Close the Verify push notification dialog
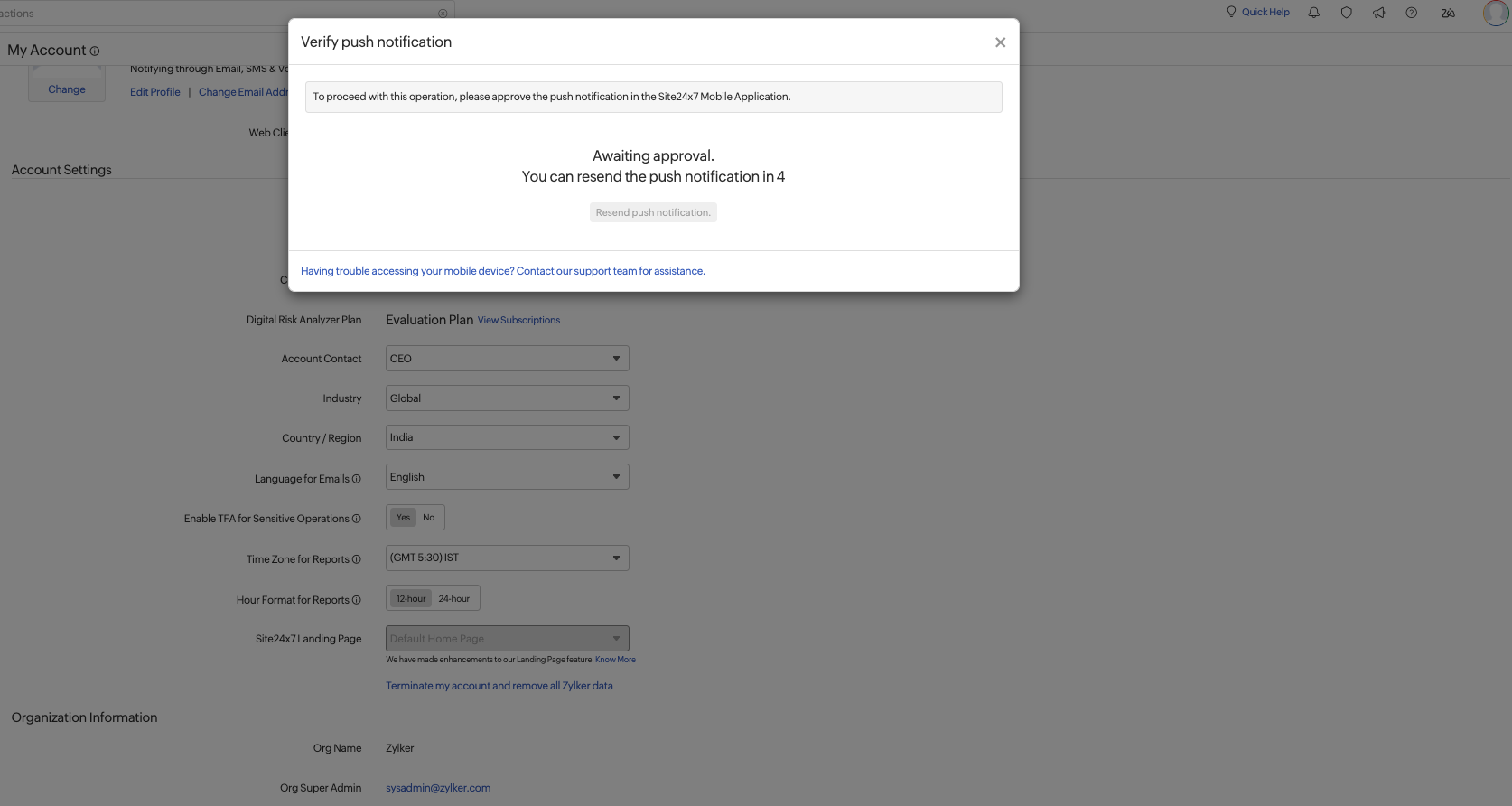This screenshot has height=806, width=1512. point(1000,42)
